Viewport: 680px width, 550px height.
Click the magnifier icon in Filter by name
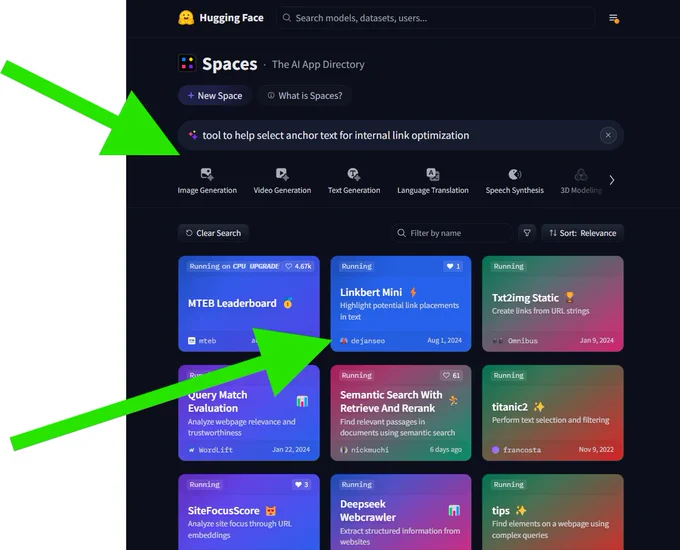tap(402, 233)
